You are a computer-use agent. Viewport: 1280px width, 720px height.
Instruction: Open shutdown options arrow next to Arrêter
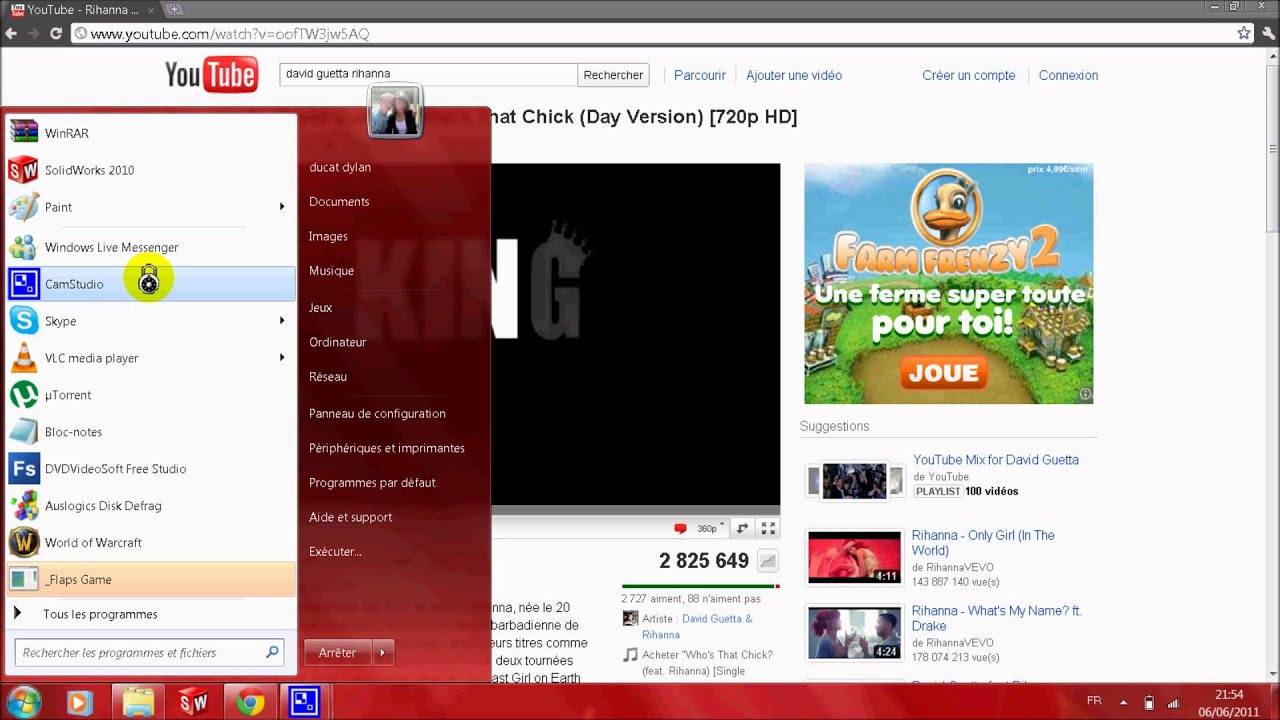tap(382, 653)
